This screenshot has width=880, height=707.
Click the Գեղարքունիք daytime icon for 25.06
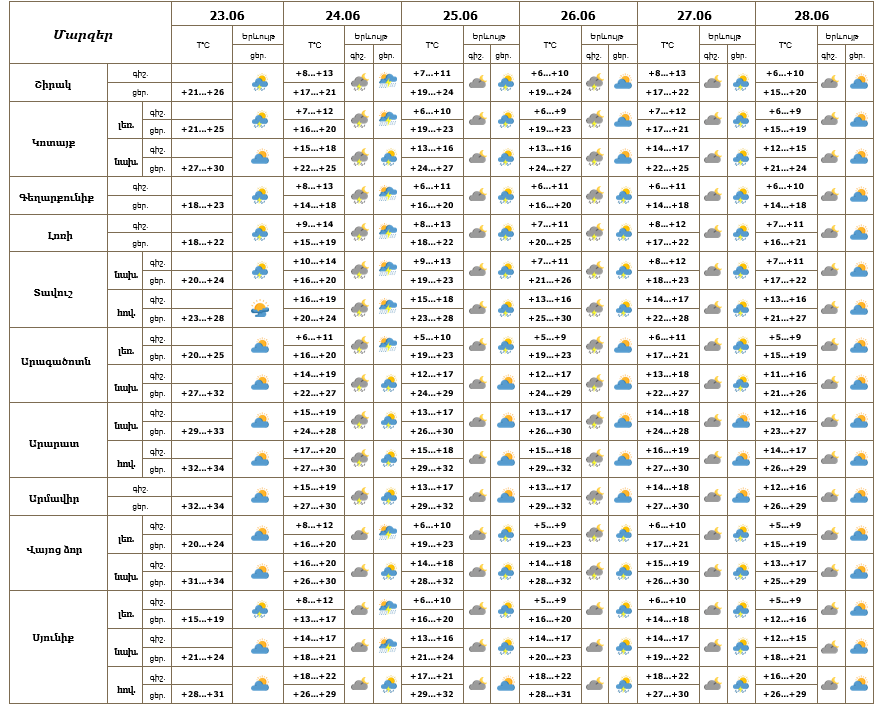(x=506, y=196)
